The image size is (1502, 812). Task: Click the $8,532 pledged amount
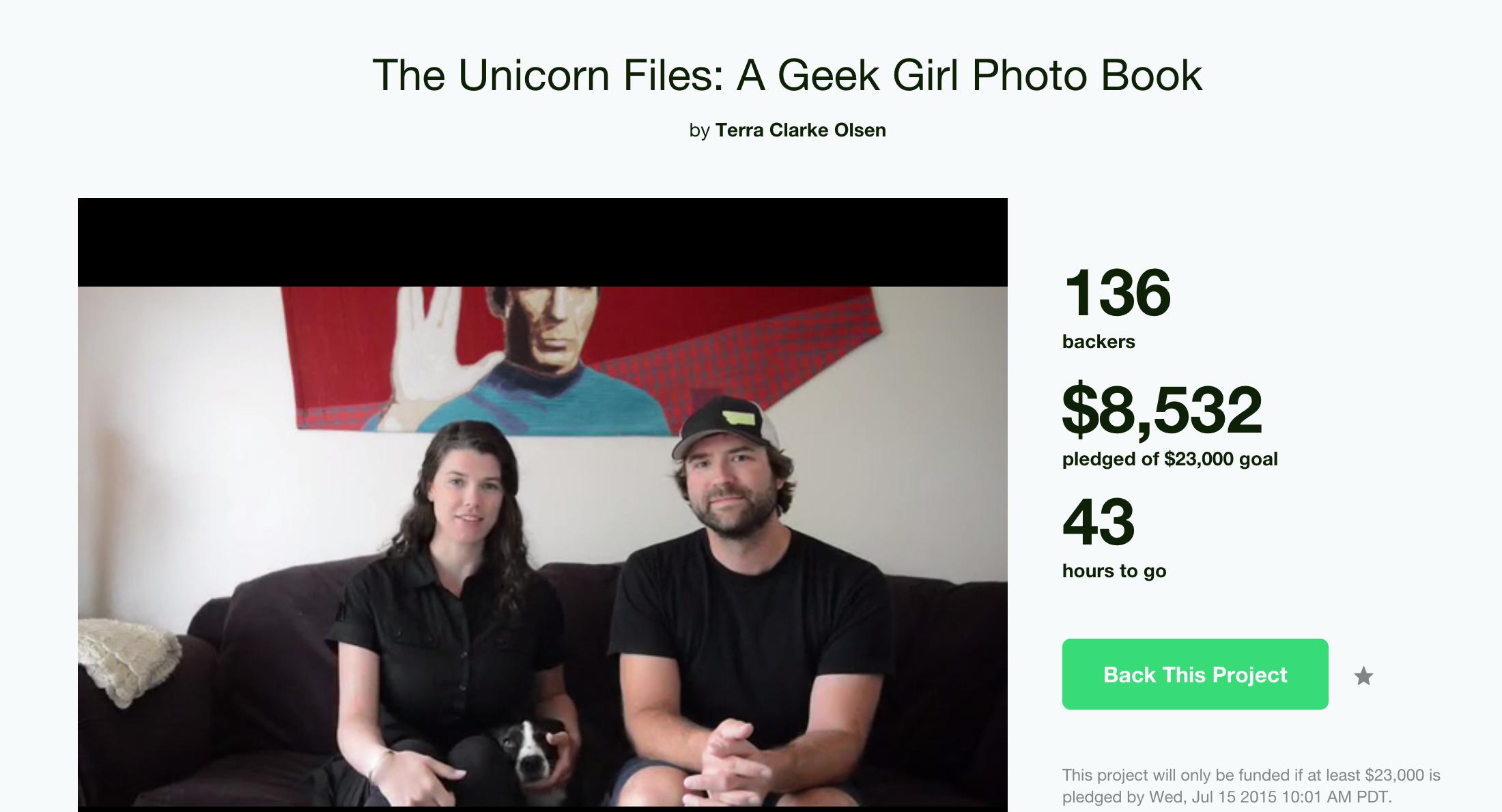coord(1162,409)
